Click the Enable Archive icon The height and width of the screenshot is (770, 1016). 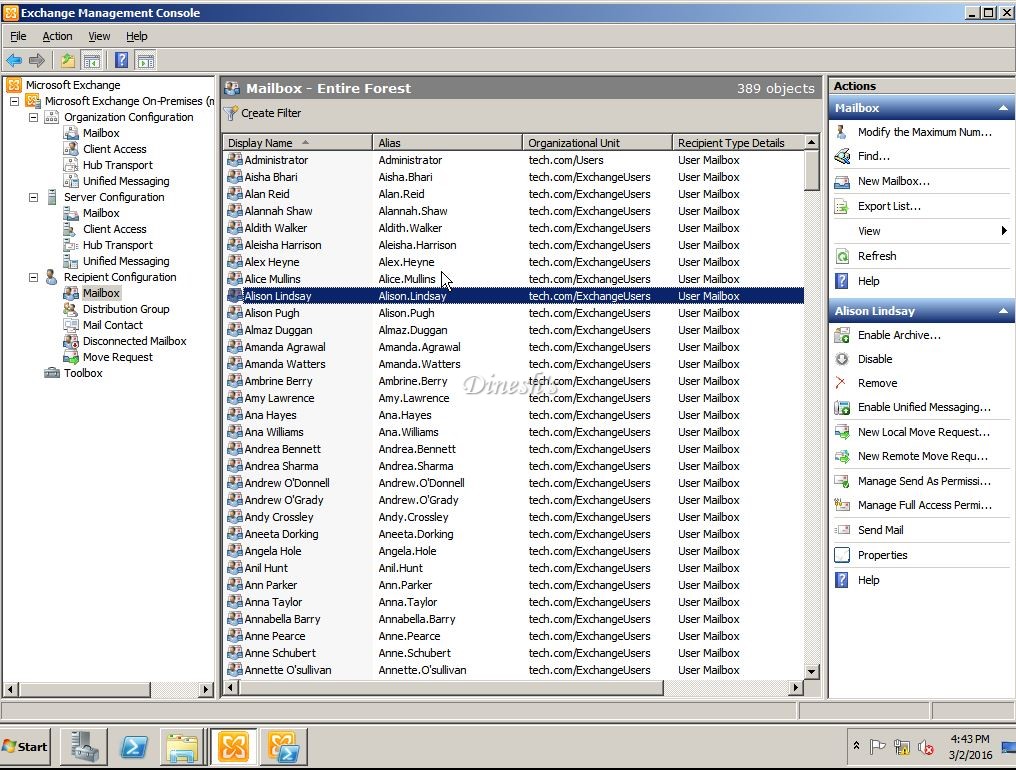point(842,335)
